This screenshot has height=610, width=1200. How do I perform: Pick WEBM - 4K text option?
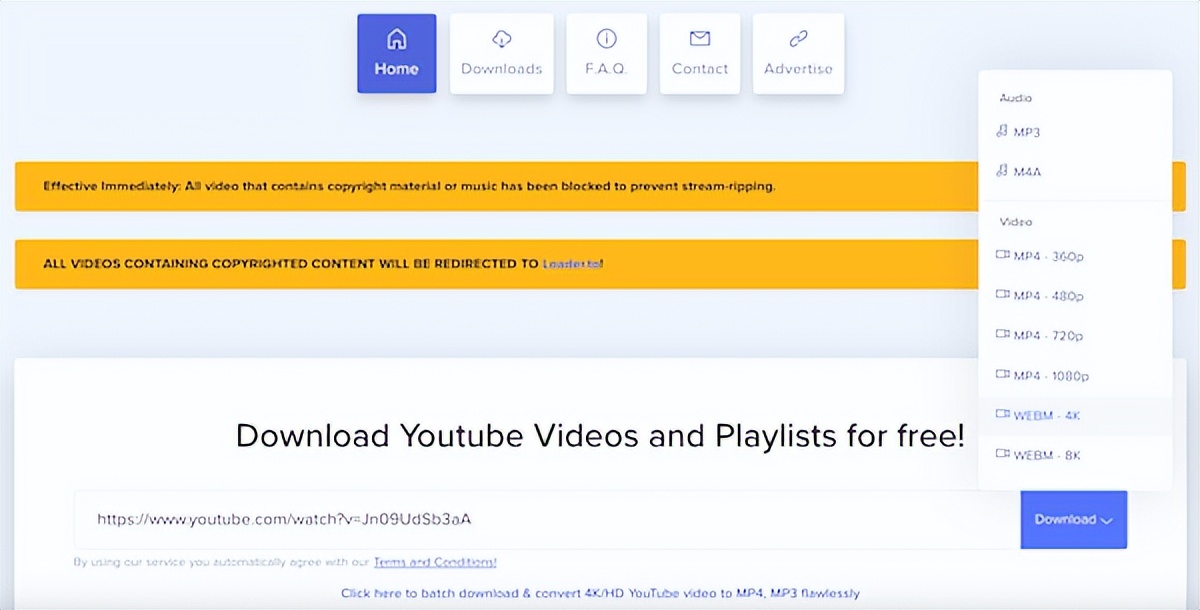click(x=1047, y=415)
